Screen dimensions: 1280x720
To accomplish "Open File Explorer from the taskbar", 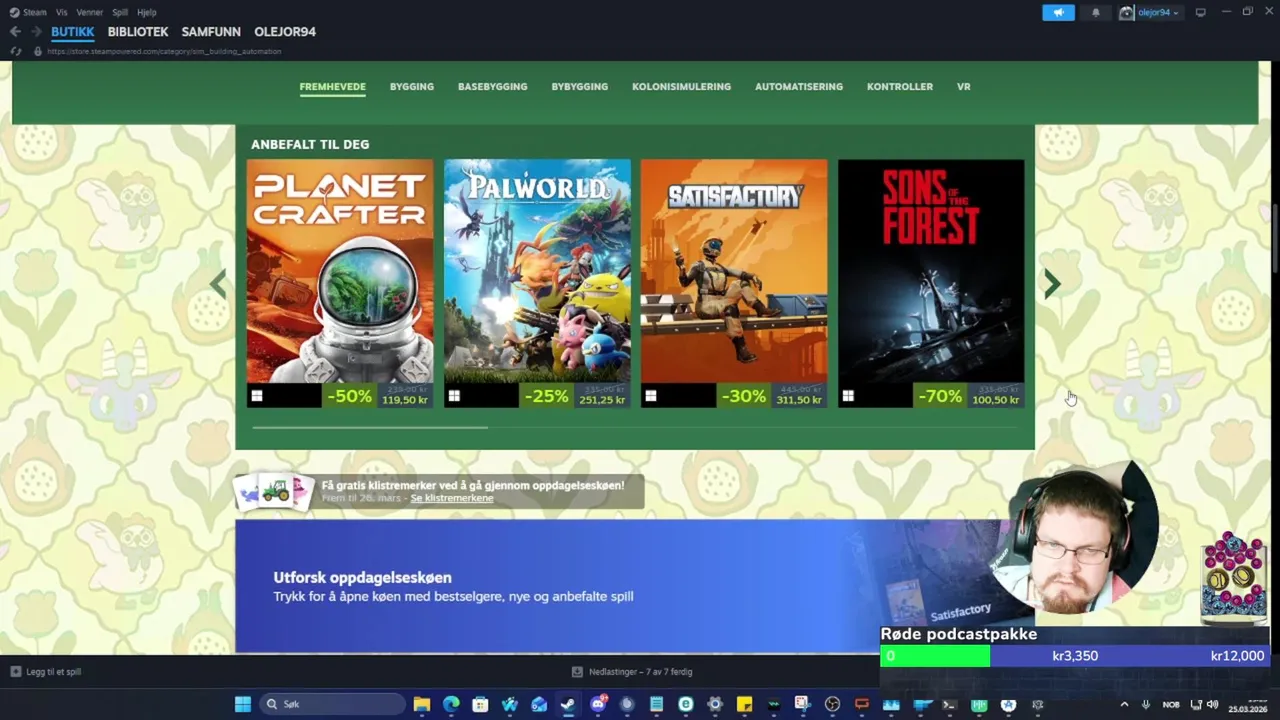I will coord(422,705).
